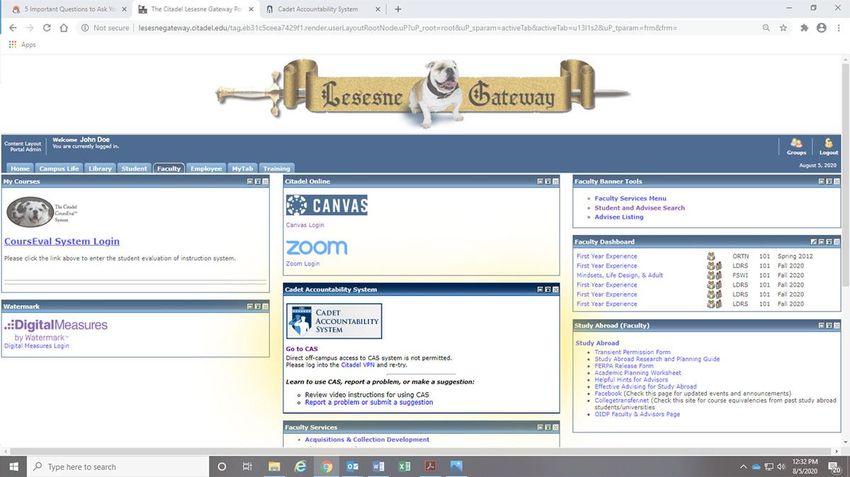Reload the page with the browser refresh icon
The width and height of the screenshot is (850, 477).
pyautogui.click(x=47, y=28)
